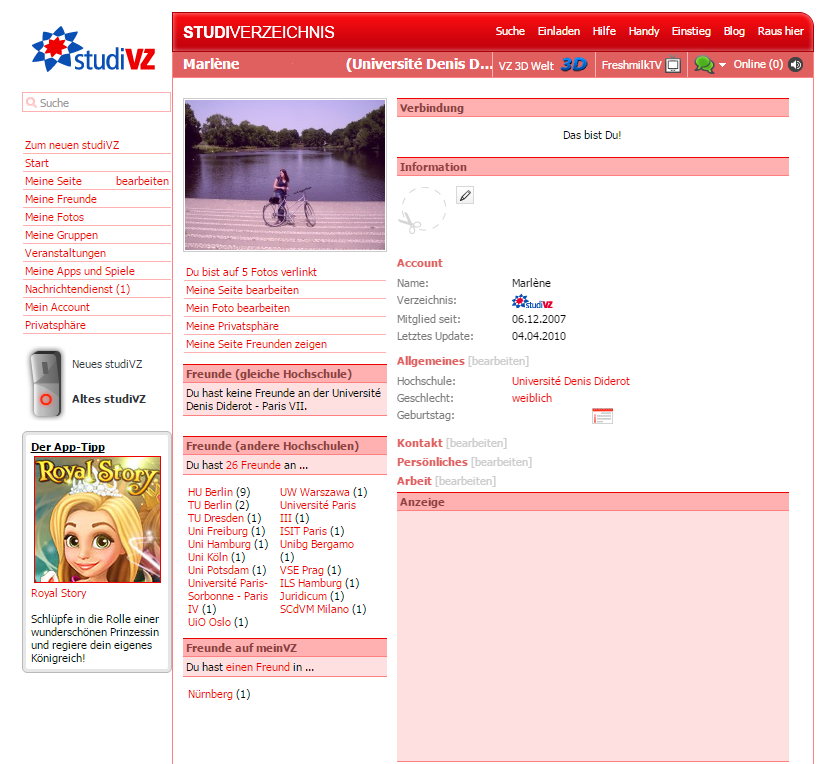
Task: Open the 26 Freunde link
Action: tap(253, 465)
